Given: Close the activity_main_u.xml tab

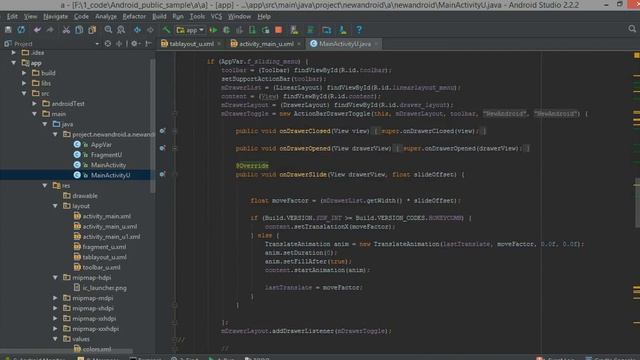Looking at the screenshot, I should 299,44.
